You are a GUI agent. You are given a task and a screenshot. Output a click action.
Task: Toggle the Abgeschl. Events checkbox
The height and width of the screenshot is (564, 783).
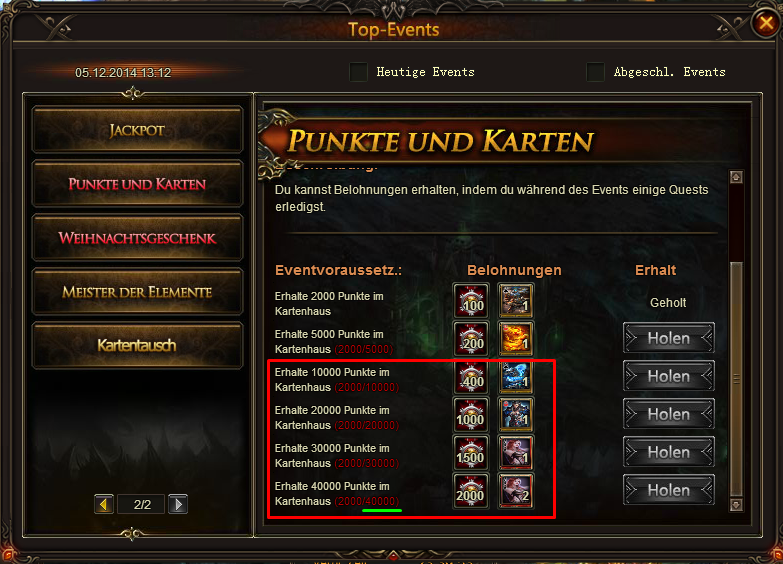click(595, 72)
